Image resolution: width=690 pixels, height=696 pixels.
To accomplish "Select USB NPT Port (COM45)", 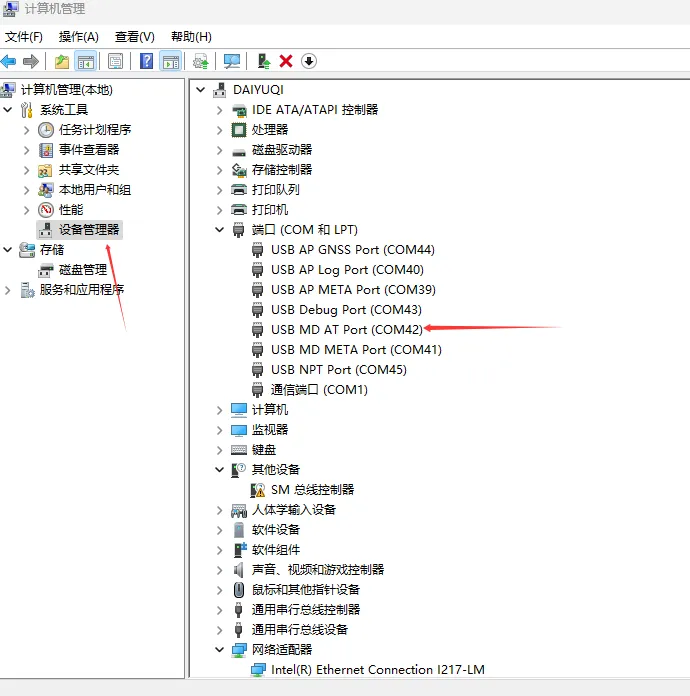I will (339, 369).
